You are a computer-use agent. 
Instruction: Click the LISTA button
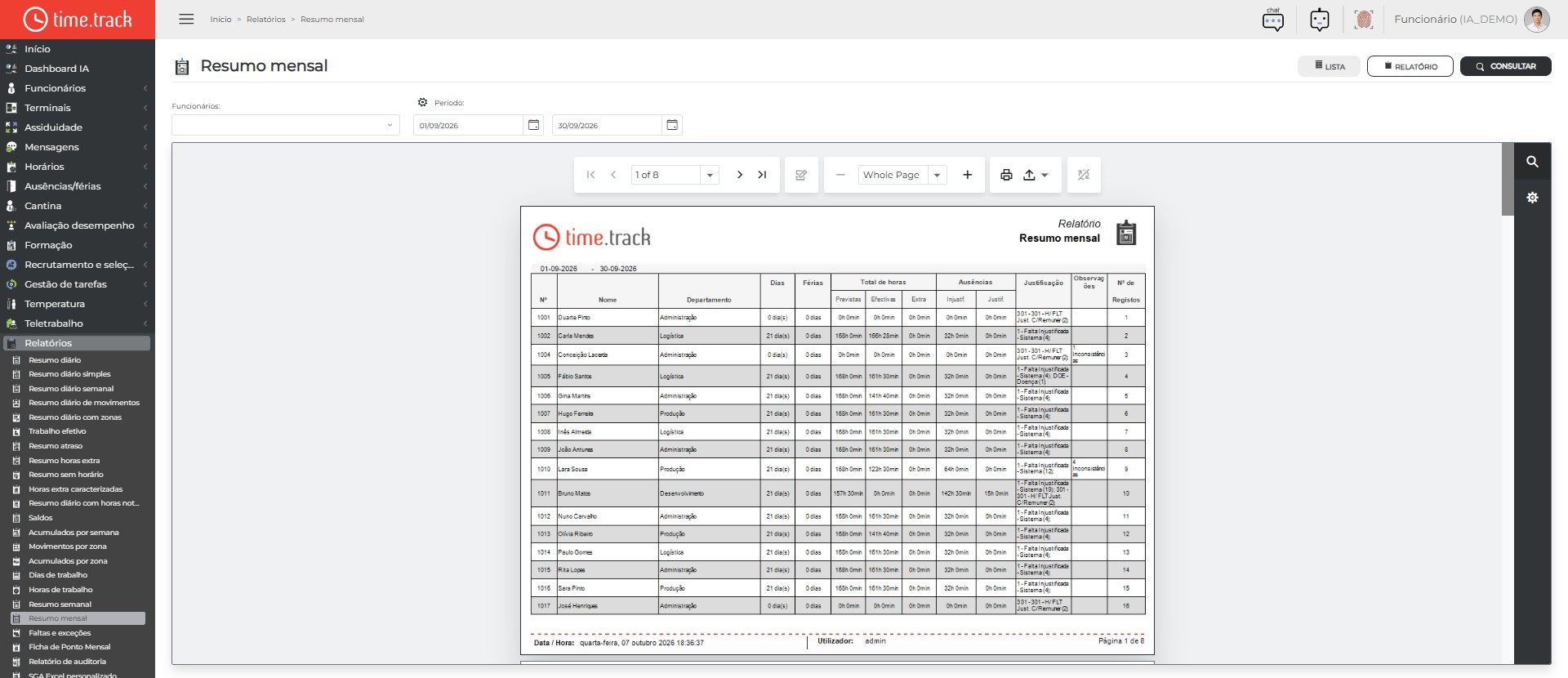click(x=1329, y=66)
